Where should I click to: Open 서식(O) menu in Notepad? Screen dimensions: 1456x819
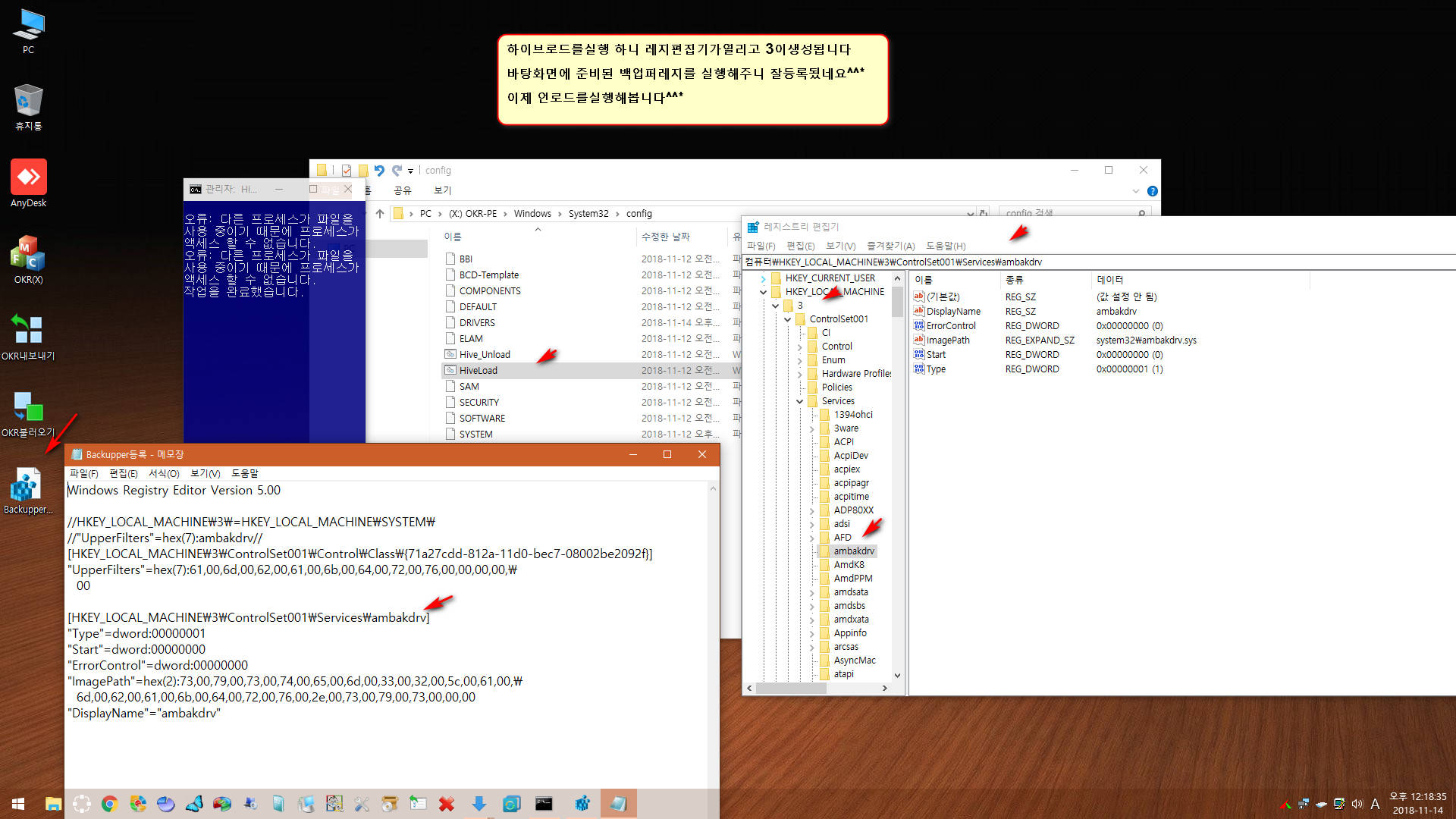(164, 473)
